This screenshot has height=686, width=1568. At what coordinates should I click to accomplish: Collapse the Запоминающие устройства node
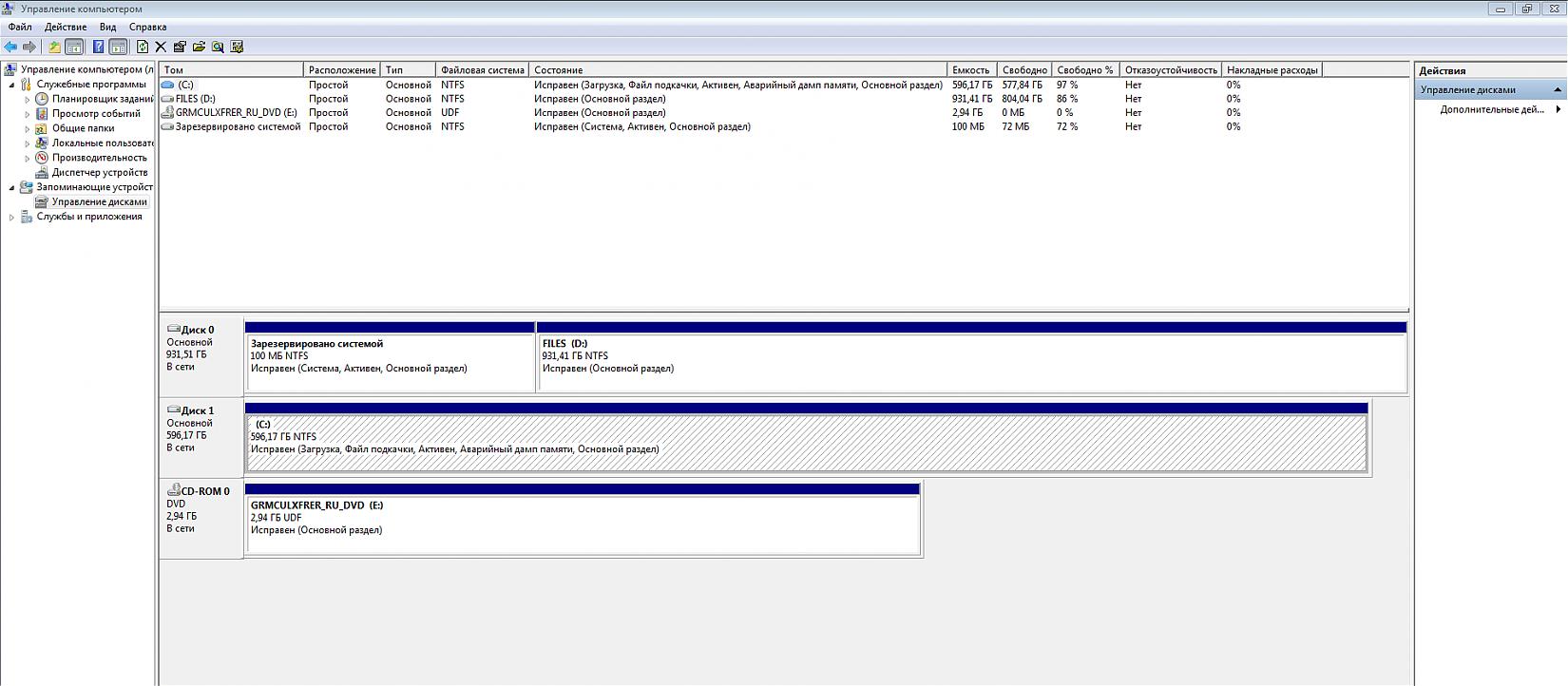[x=12, y=187]
